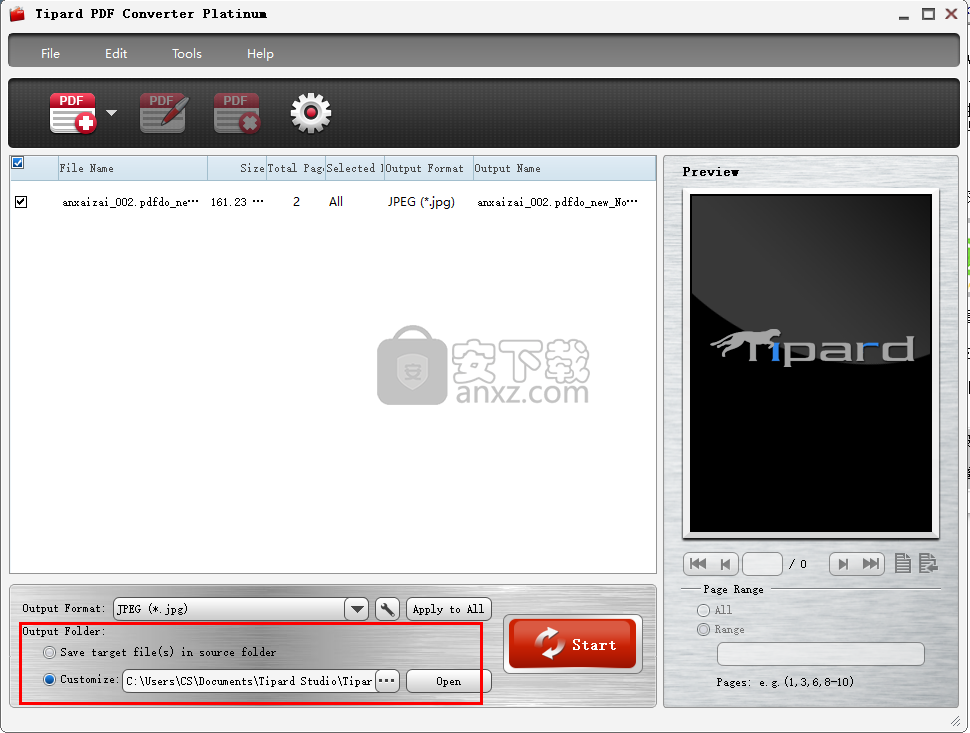
Task: Click the page range input field
Action: (820, 654)
